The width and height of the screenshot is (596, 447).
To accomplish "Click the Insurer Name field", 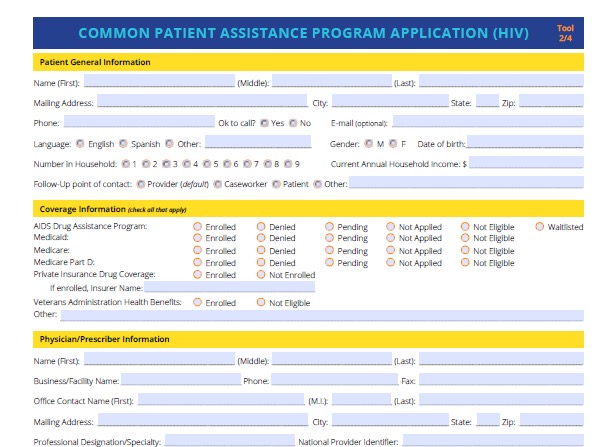I will tap(230, 287).
